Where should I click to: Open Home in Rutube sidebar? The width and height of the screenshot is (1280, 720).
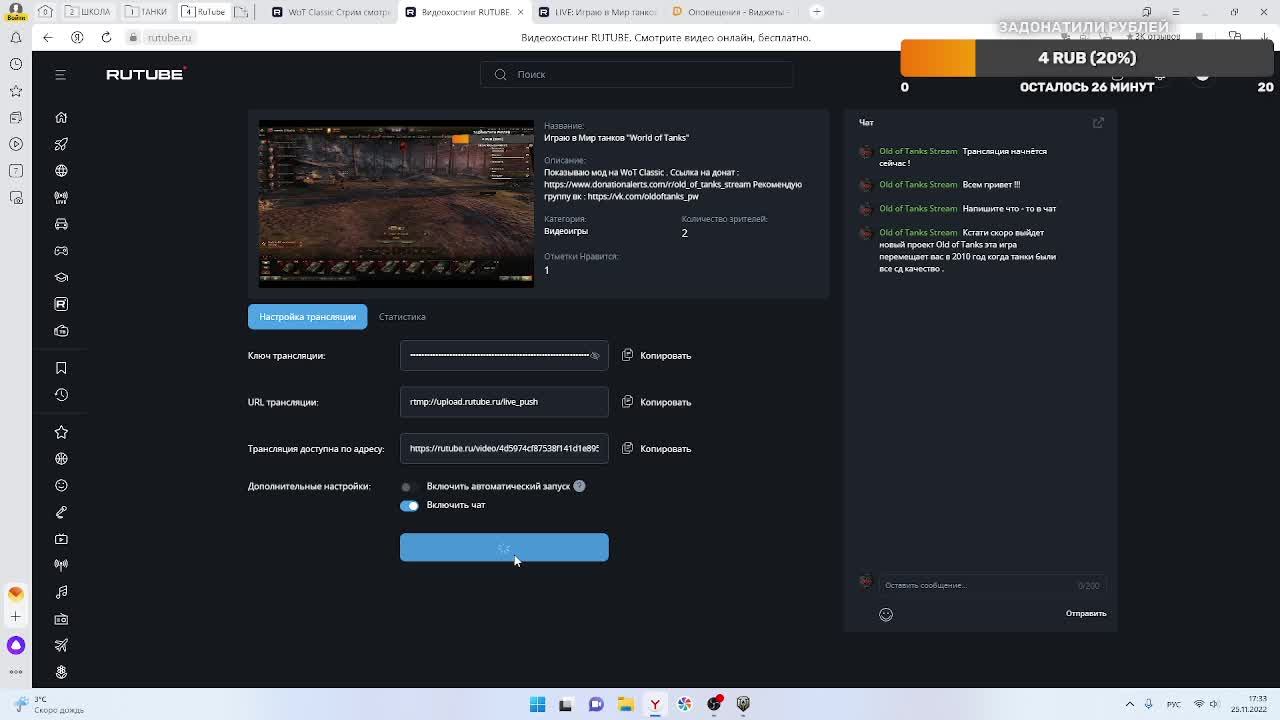coord(61,117)
